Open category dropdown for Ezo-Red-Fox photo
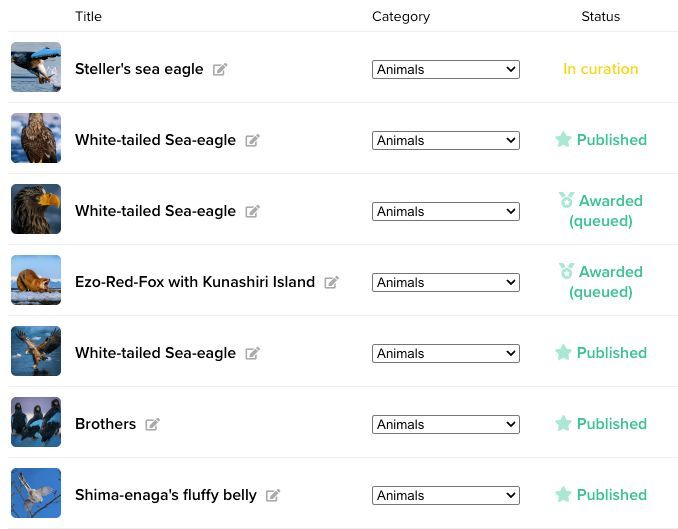678x529 pixels. (446, 282)
